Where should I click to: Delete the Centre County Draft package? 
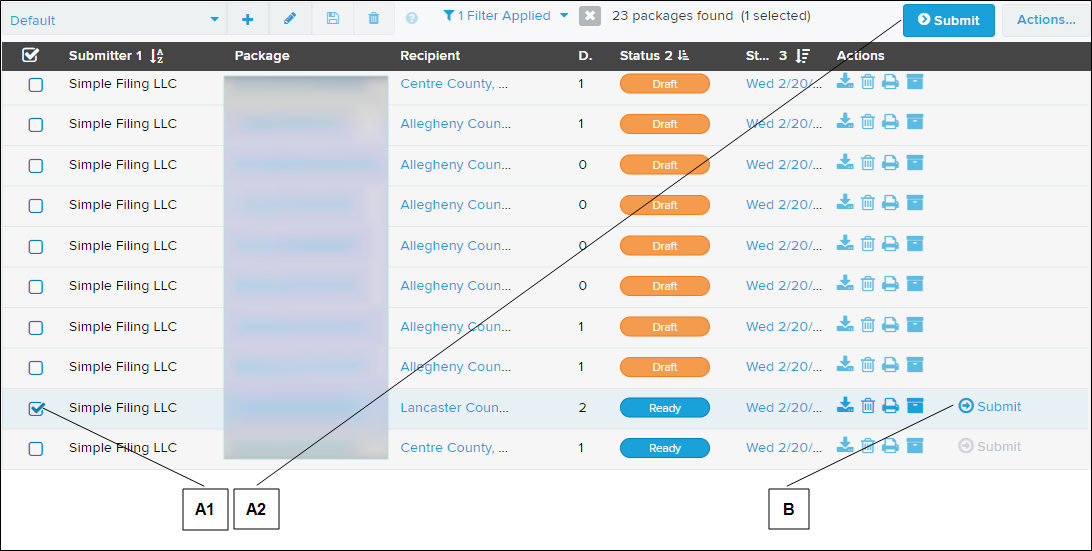(x=868, y=82)
